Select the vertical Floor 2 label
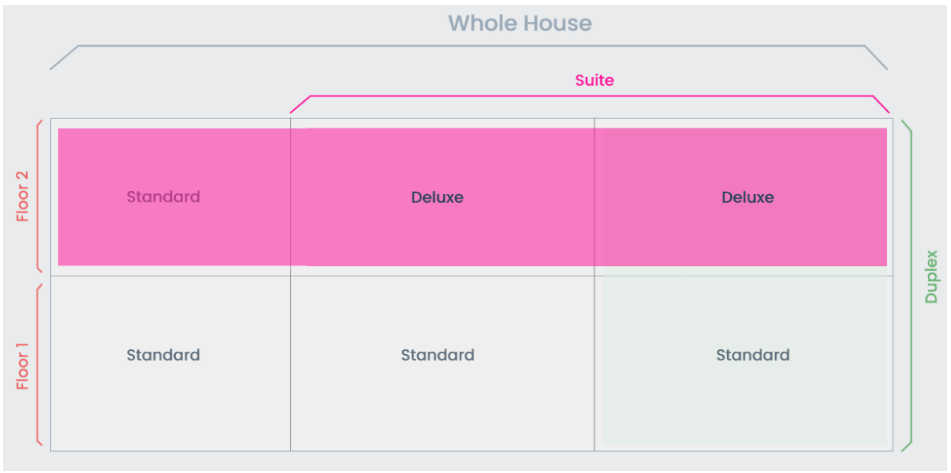 click(23, 196)
